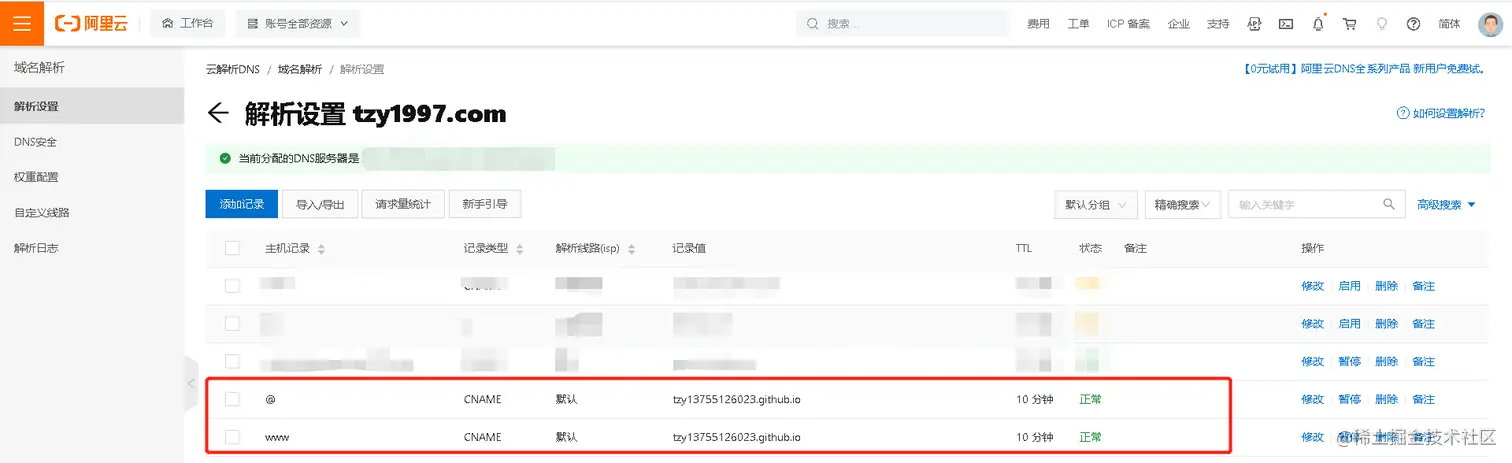1512x463 pixels.
Task: Open the hamburger main menu
Action: [x=22, y=23]
